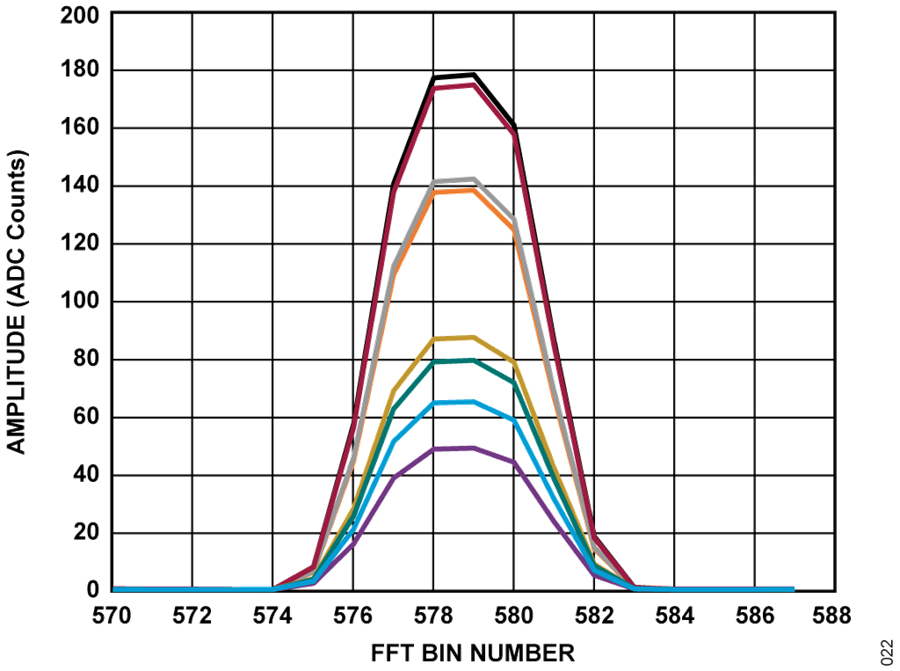Click the y-axis label 140
The image size is (900, 671).
[x=79, y=185]
